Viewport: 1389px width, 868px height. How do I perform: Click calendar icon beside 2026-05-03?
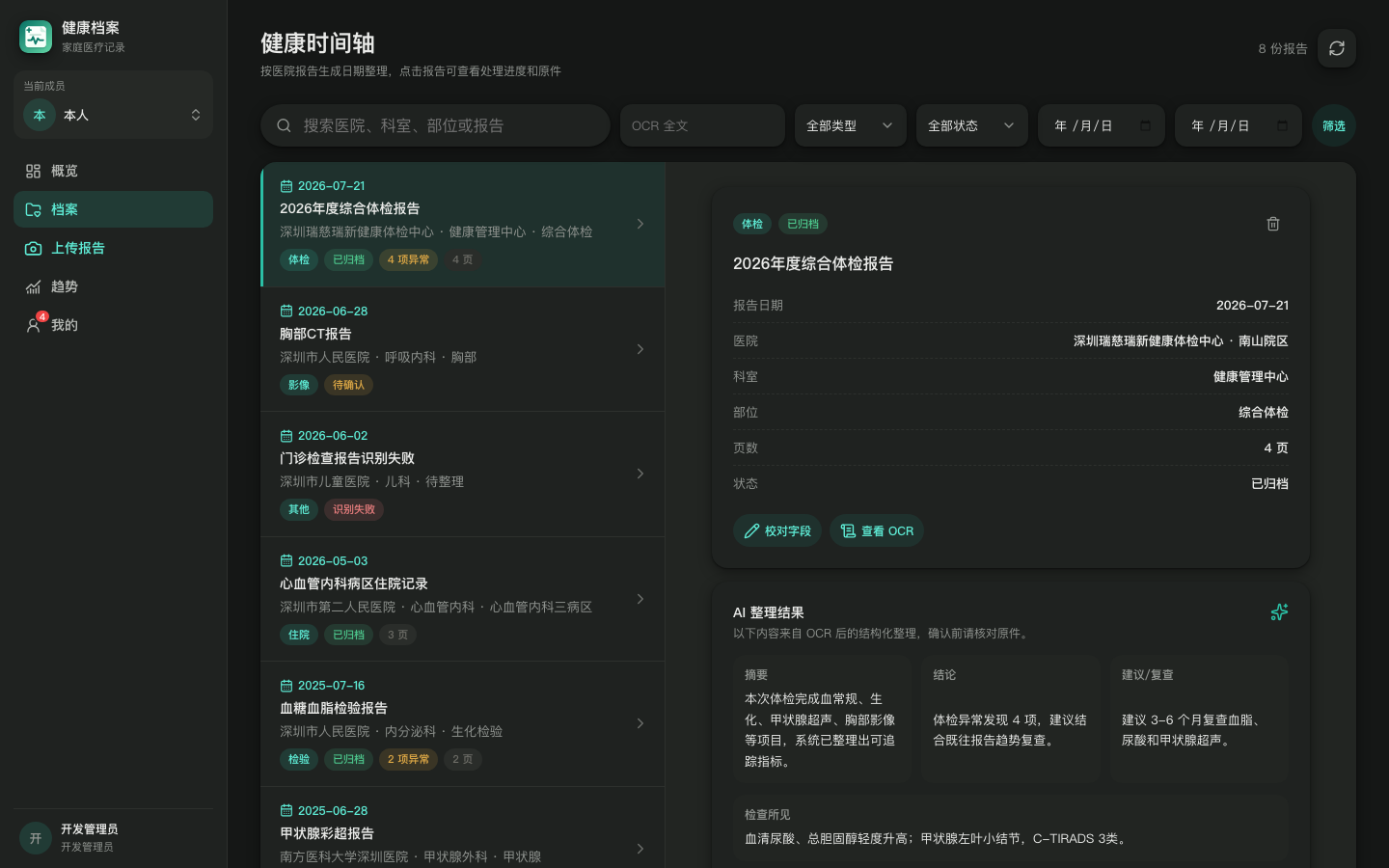click(x=286, y=561)
